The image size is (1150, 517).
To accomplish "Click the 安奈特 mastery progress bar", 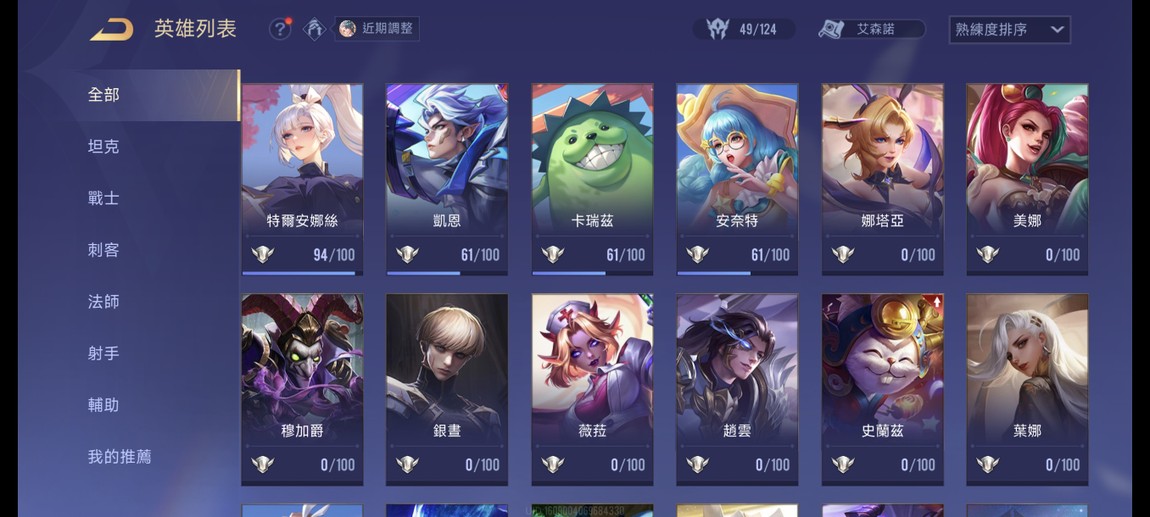I will pyautogui.click(x=737, y=274).
